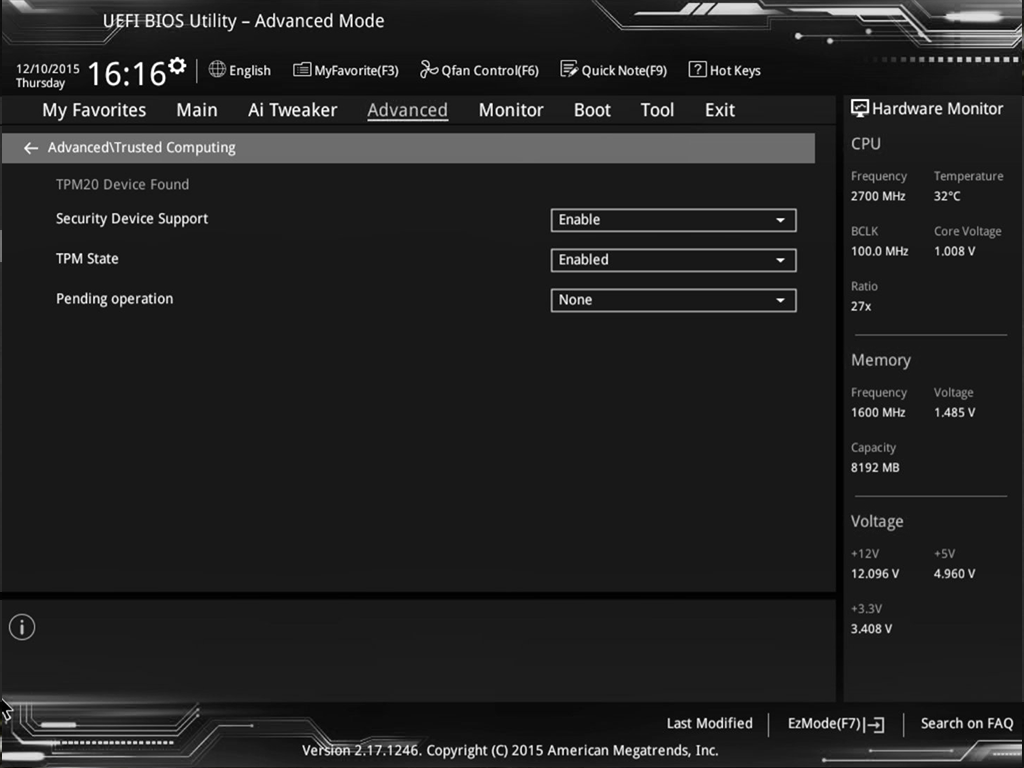This screenshot has width=1024, height=768.
Task: Click the info circle icon
Action: (22, 628)
